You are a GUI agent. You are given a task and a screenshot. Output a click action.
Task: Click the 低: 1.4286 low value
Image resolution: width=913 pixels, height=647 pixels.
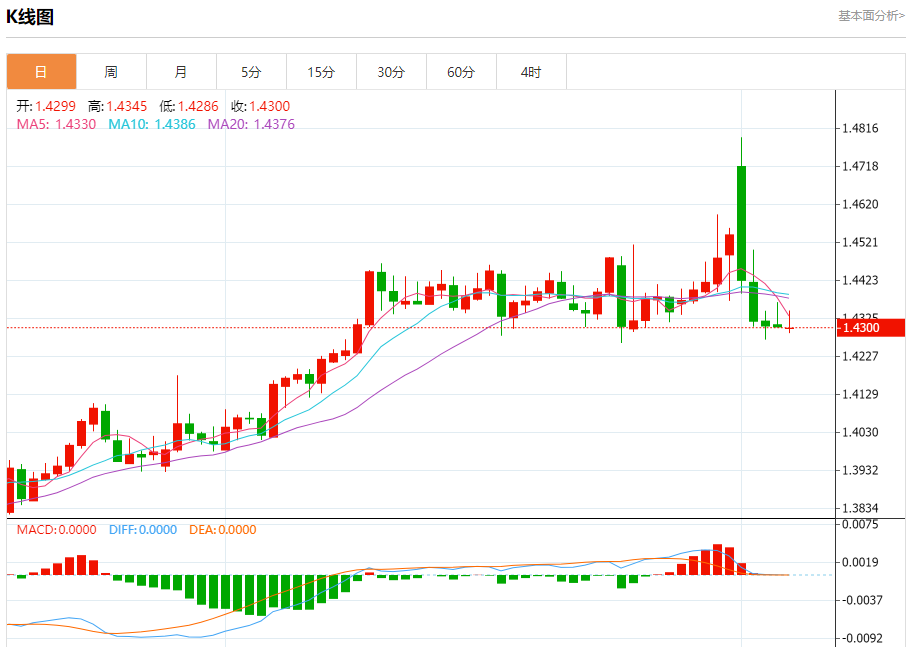pyautogui.click(x=189, y=106)
